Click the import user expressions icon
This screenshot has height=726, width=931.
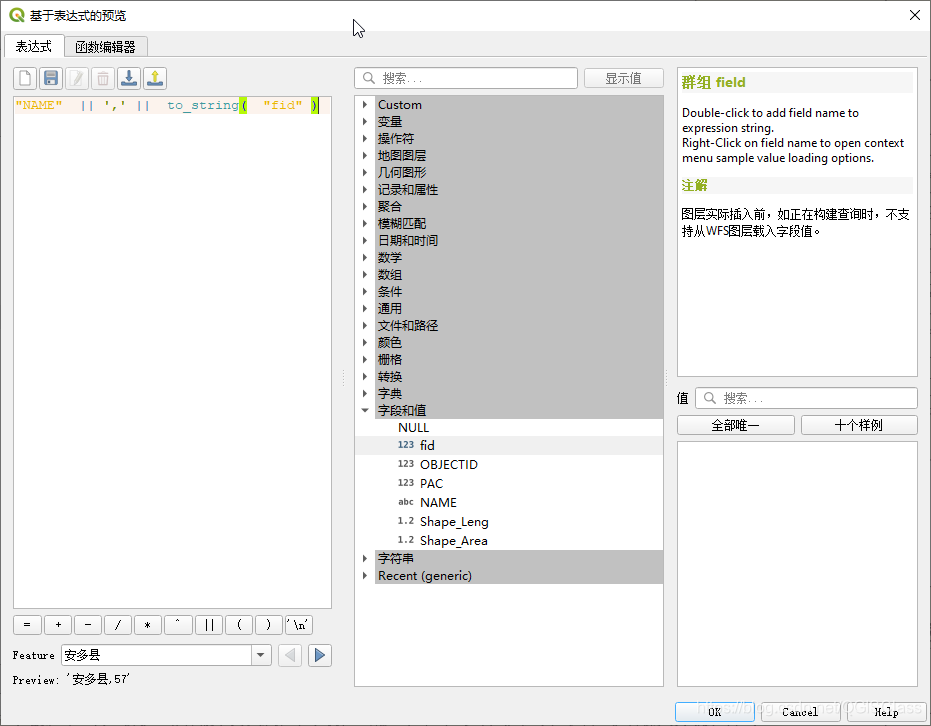point(129,78)
